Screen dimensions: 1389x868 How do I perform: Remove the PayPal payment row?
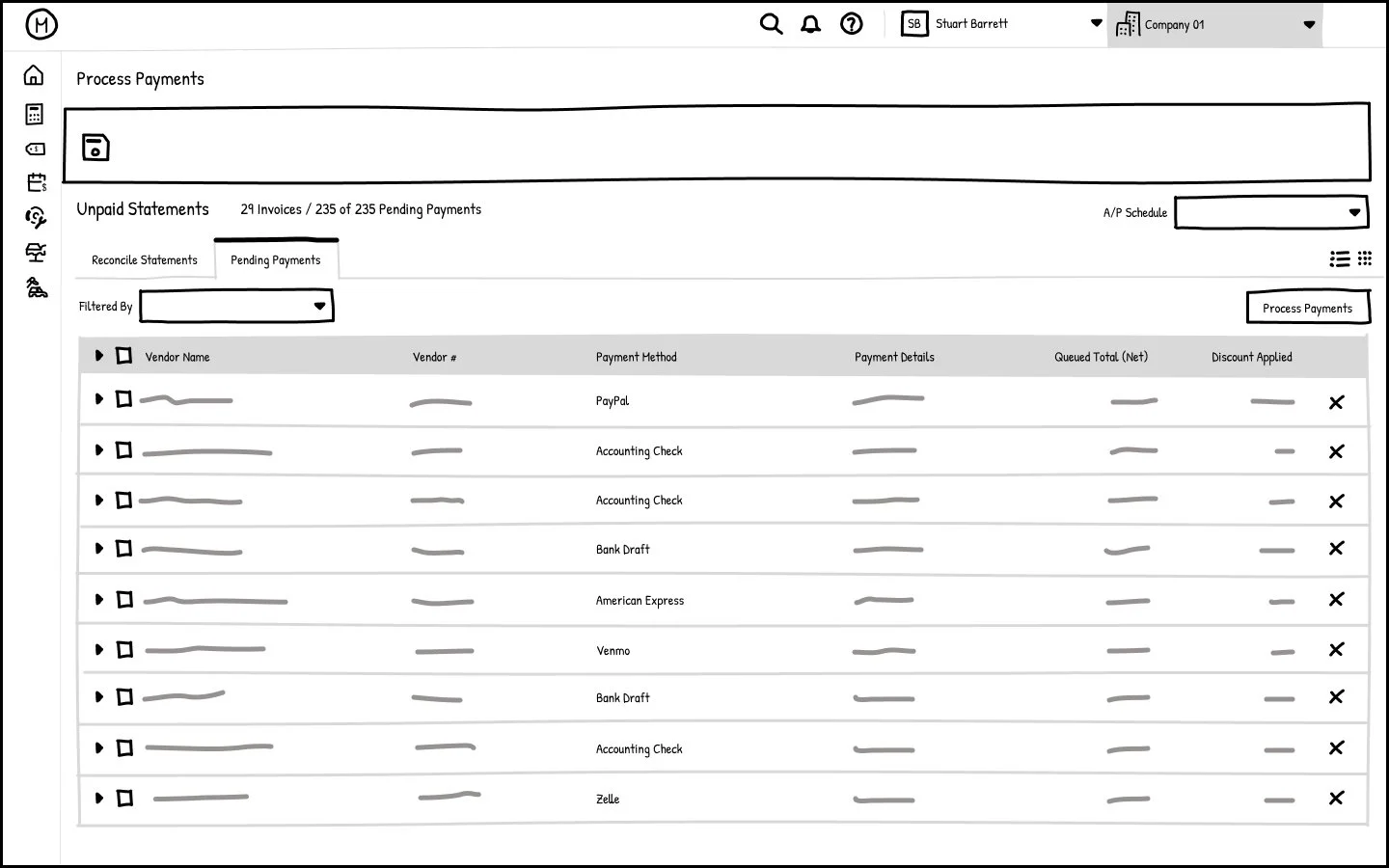tap(1336, 402)
